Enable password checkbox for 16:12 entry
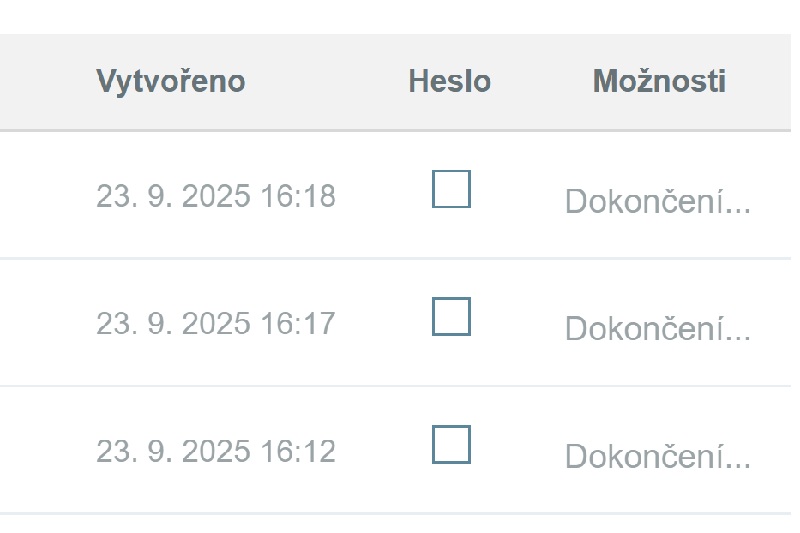 pos(451,444)
